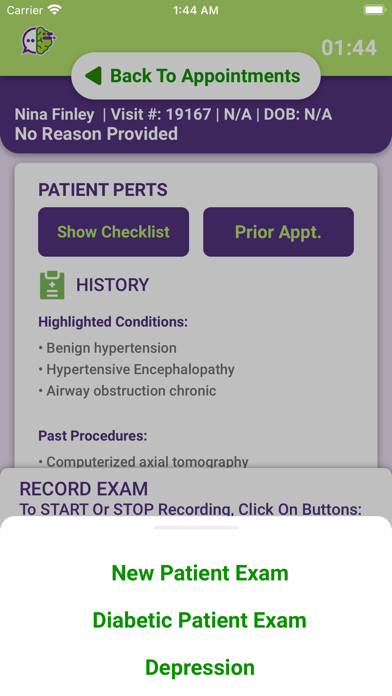The height and width of the screenshot is (696, 392).
Task: Tap the brain chat app logo
Action: click(x=39, y=41)
